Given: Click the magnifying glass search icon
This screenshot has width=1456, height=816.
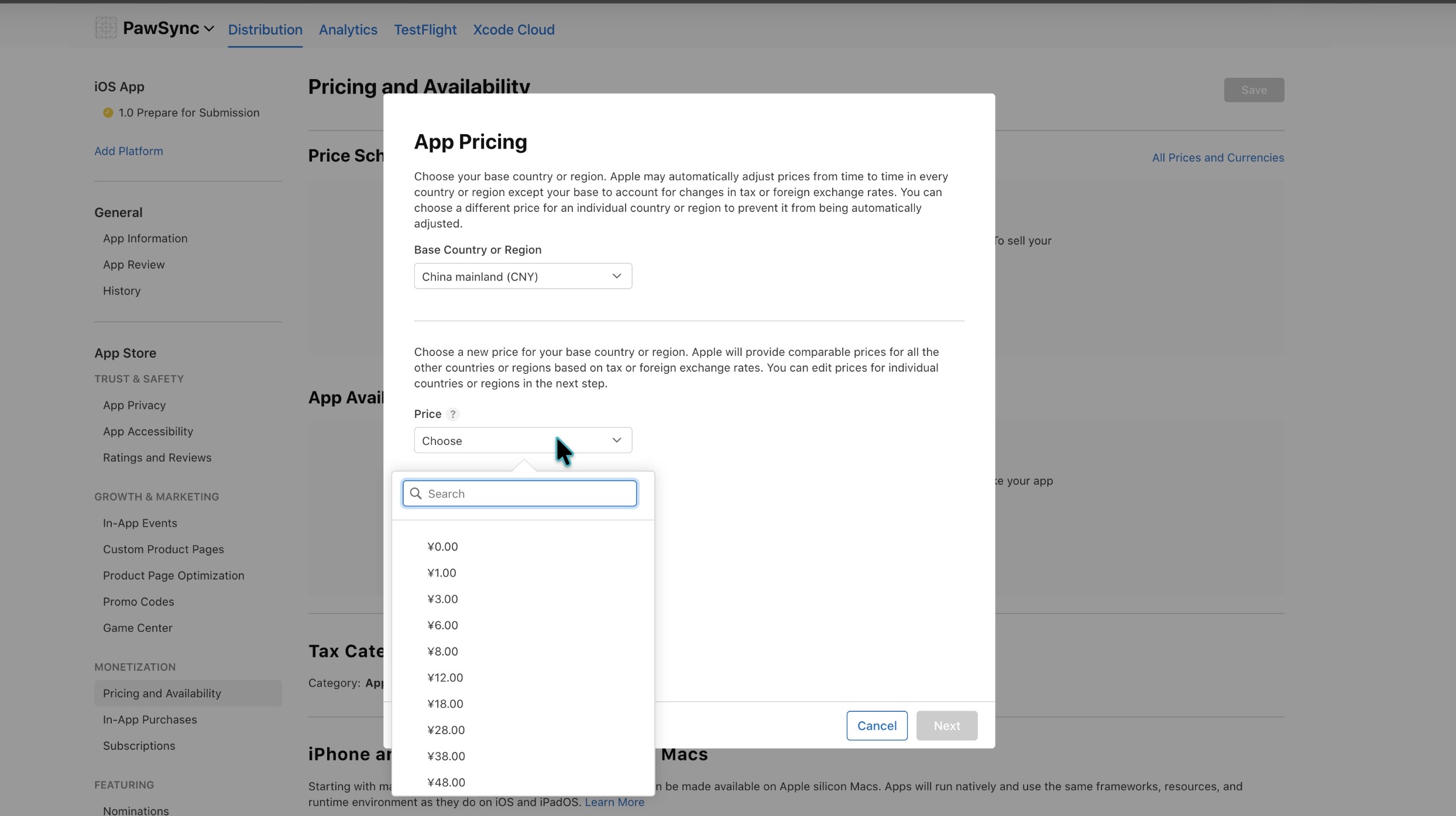Looking at the screenshot, I should coord(415,493).
